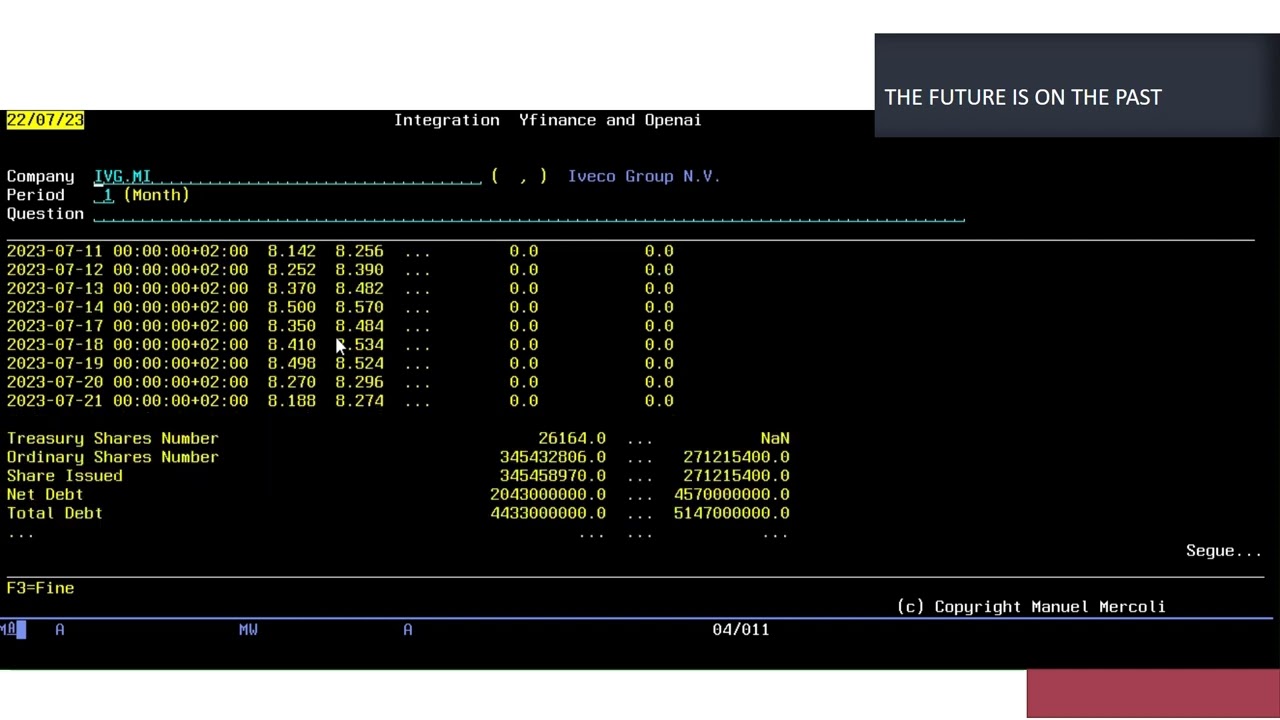Click the red rectangle overlay
This screenshot has height=720, width=1280.
point(1153,694)
